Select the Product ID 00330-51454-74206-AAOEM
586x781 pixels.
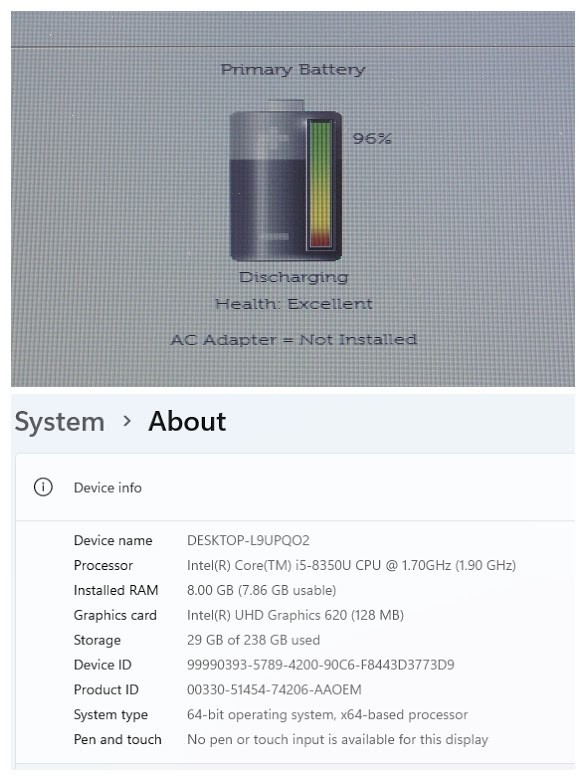click(x=274, y=690)
